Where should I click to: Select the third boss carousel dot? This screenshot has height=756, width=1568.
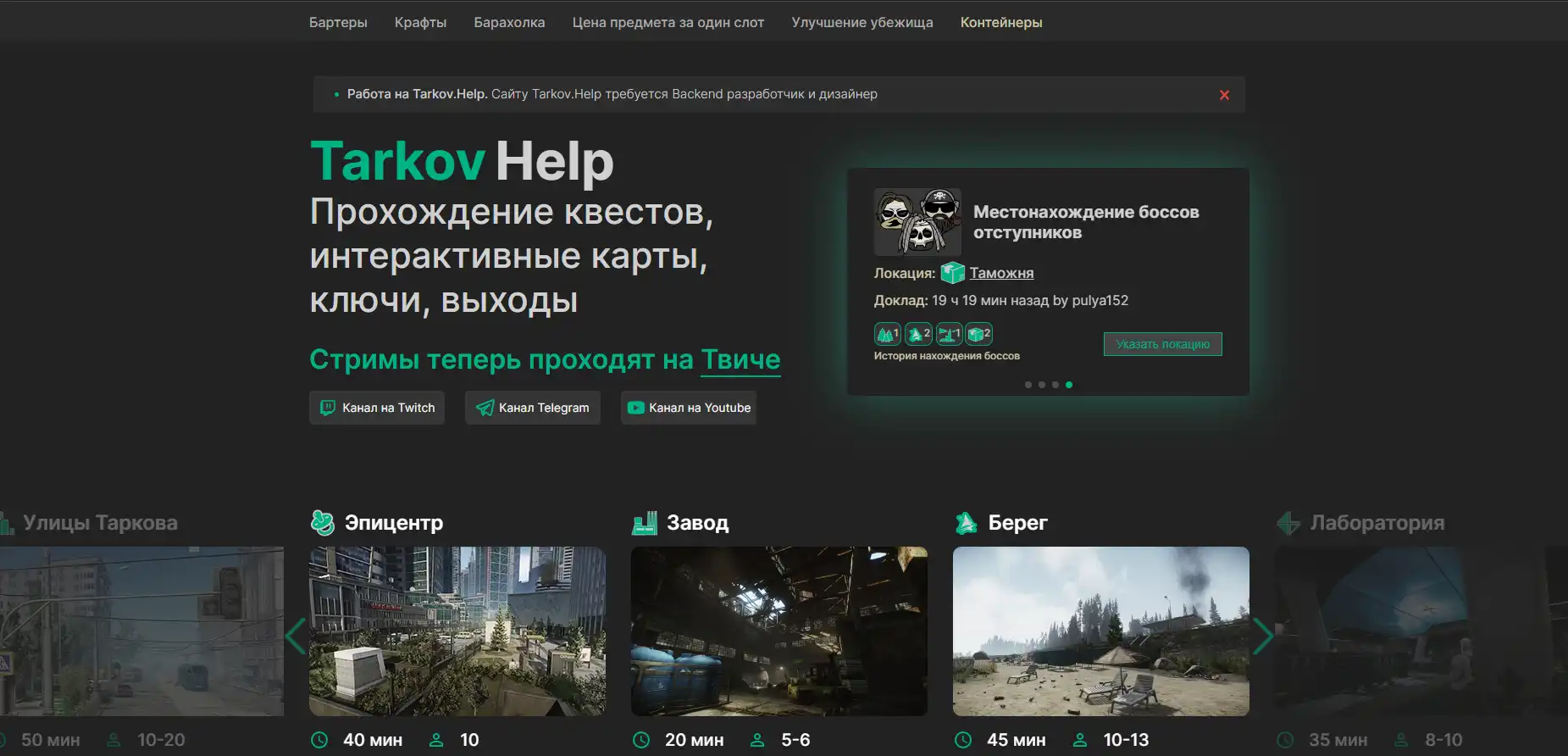coord(1055,385)
